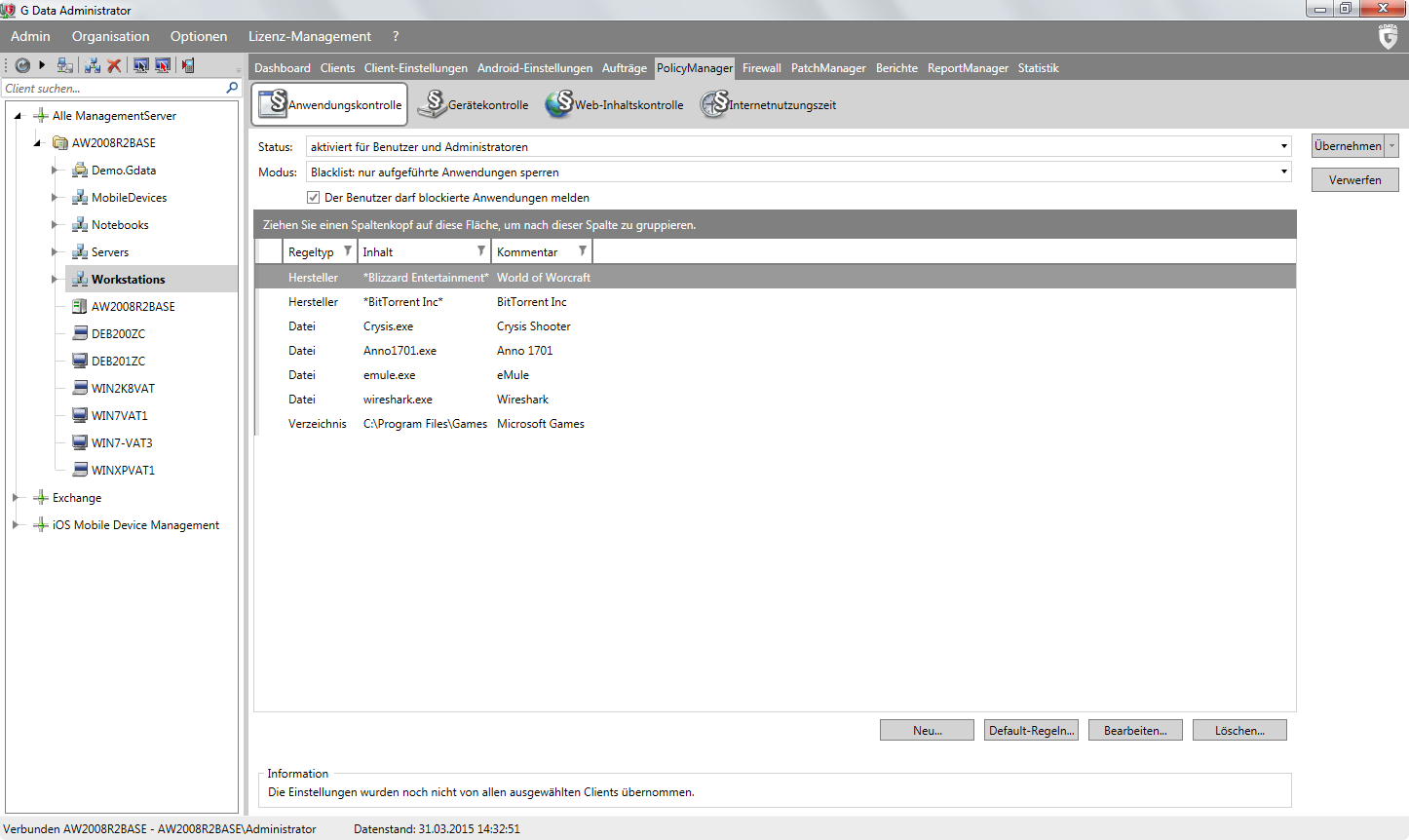Viewport: 1409px width, 840px height.
Task: Switch to the Statistik tab
Action: pyautogui.click(x=1038, y=68)
